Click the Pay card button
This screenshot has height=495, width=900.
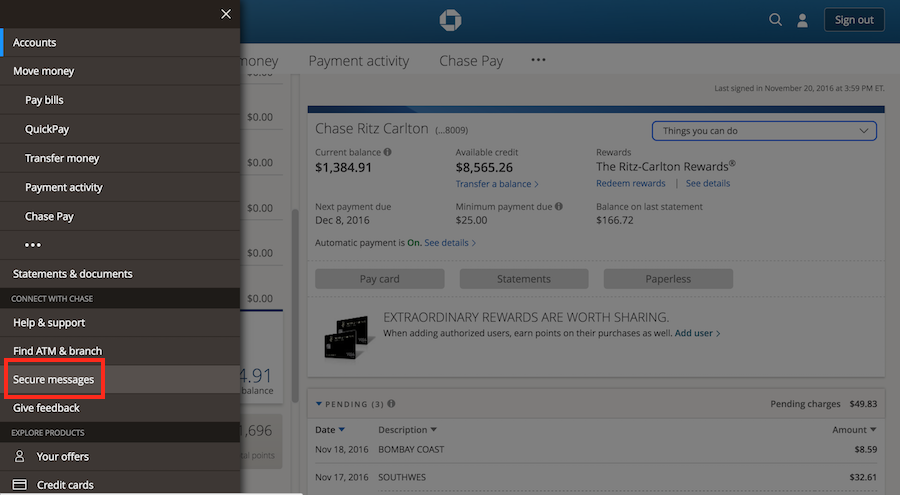[379, 279]
